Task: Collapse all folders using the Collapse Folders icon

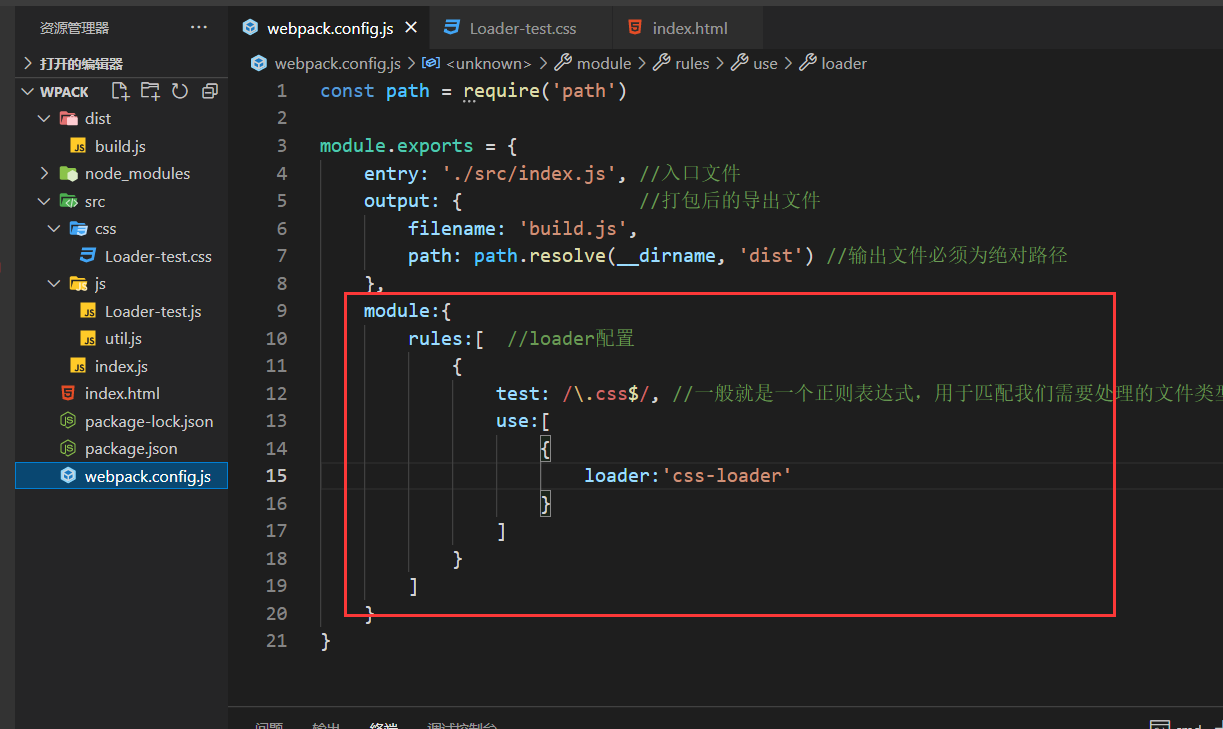Action: click(x=209, y=91)
